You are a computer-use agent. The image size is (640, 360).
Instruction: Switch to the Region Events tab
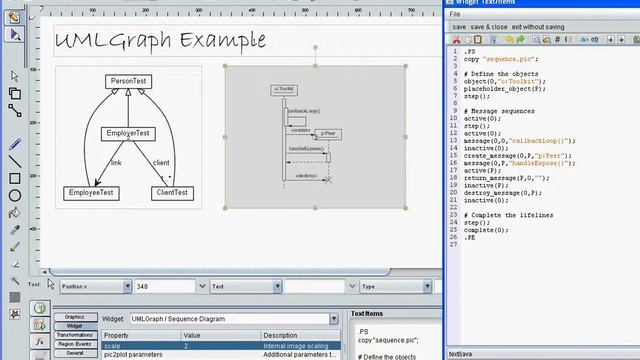(75, 344)
